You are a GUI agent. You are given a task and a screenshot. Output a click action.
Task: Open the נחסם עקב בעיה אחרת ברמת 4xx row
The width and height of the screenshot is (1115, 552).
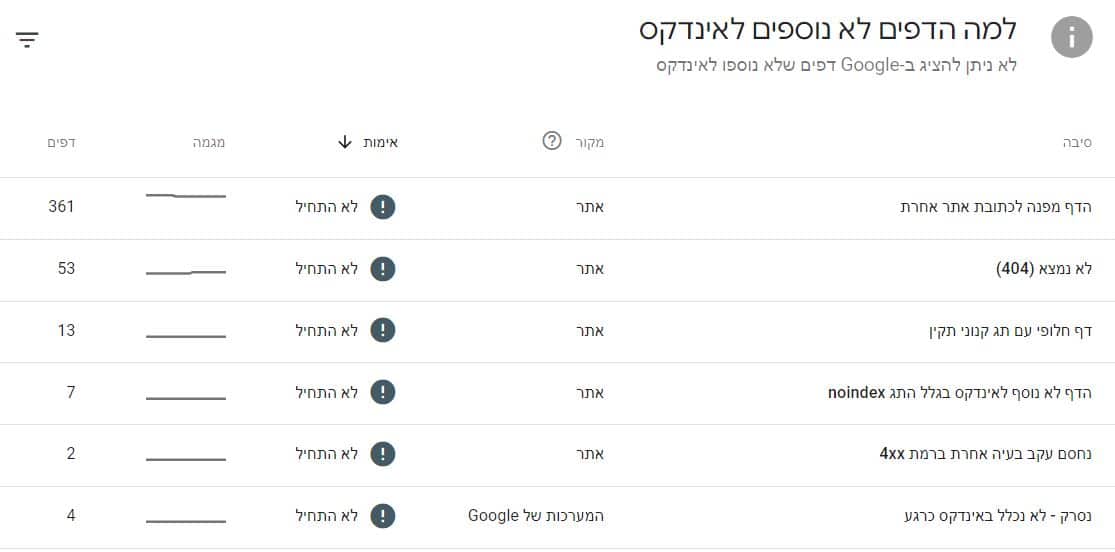click(x=558, y=456)
